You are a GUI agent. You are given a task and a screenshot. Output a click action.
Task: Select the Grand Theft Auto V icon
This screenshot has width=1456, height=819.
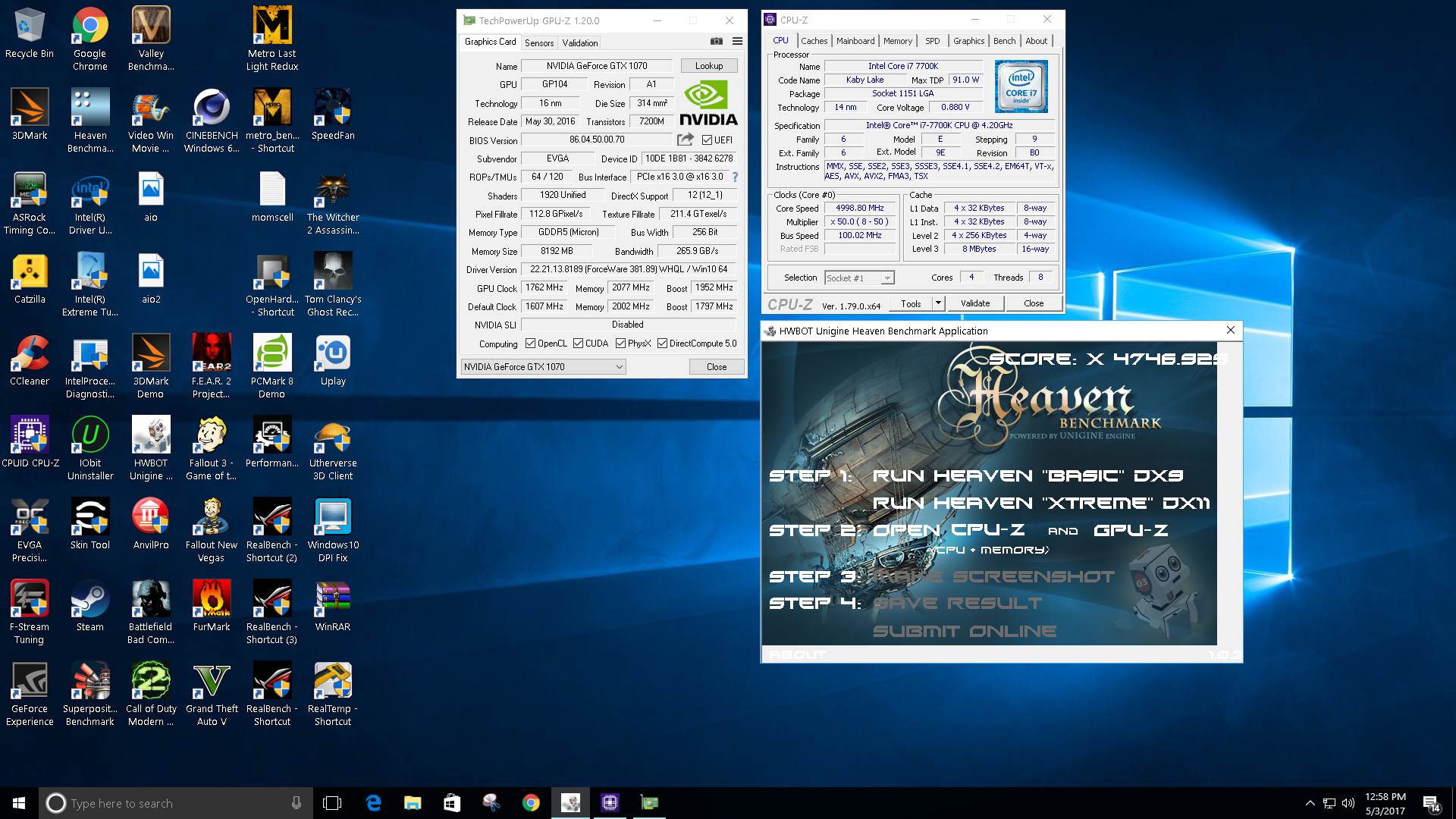[212, 695]
